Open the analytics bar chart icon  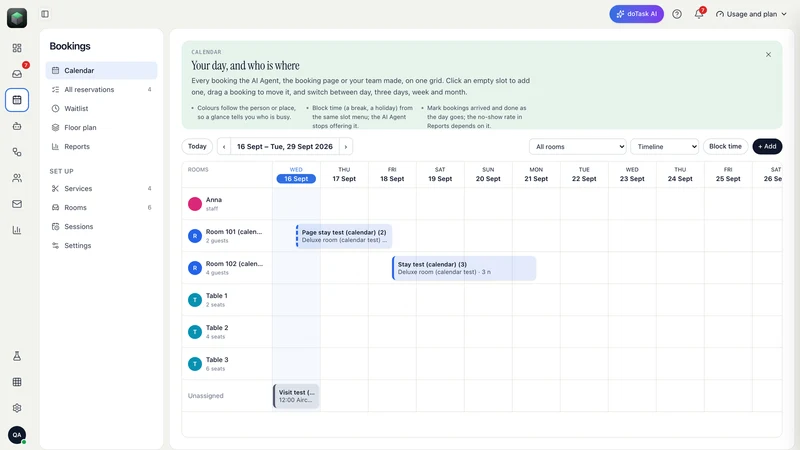coord(17,230)
